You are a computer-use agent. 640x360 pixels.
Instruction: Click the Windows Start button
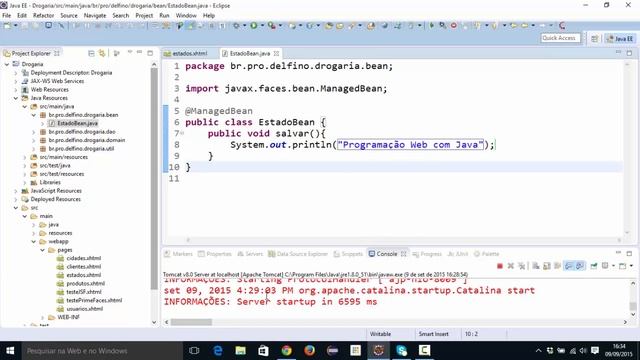pos(10,351)
